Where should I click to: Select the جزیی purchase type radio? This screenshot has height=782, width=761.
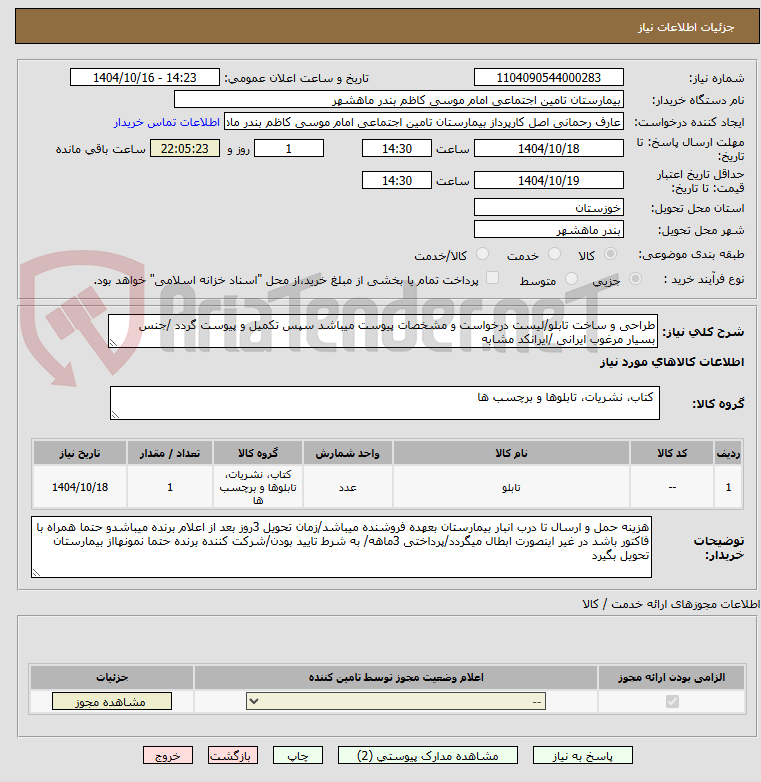tap(635, 279)
